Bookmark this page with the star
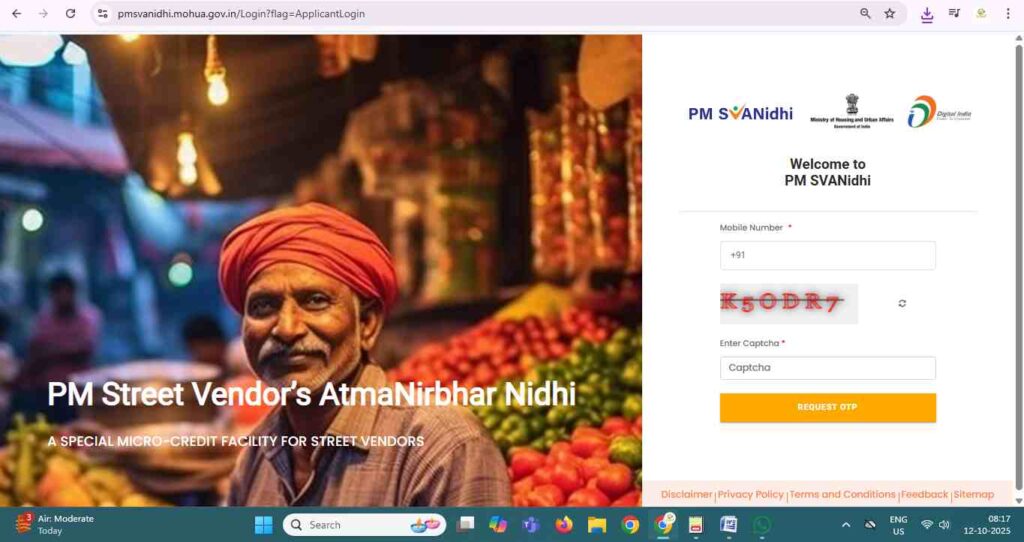1024x542 pixels. (x=889, y=14)
